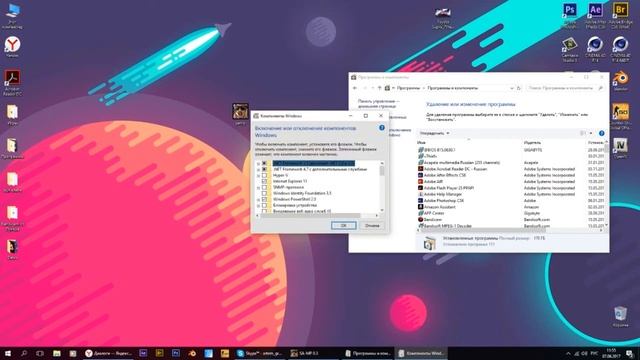
Task: Check the Windows Identity Foundation 3.5 box
Action: click(264, 193)
